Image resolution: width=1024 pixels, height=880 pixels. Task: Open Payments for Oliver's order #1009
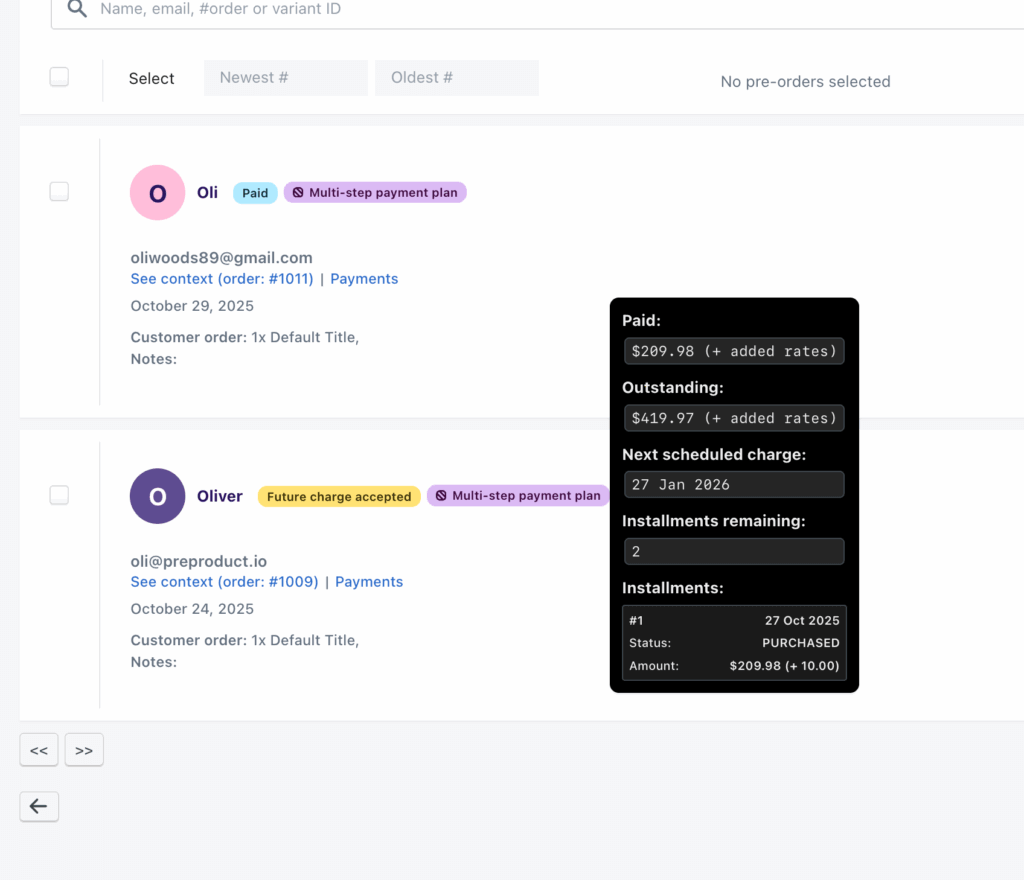coord(369,581)
